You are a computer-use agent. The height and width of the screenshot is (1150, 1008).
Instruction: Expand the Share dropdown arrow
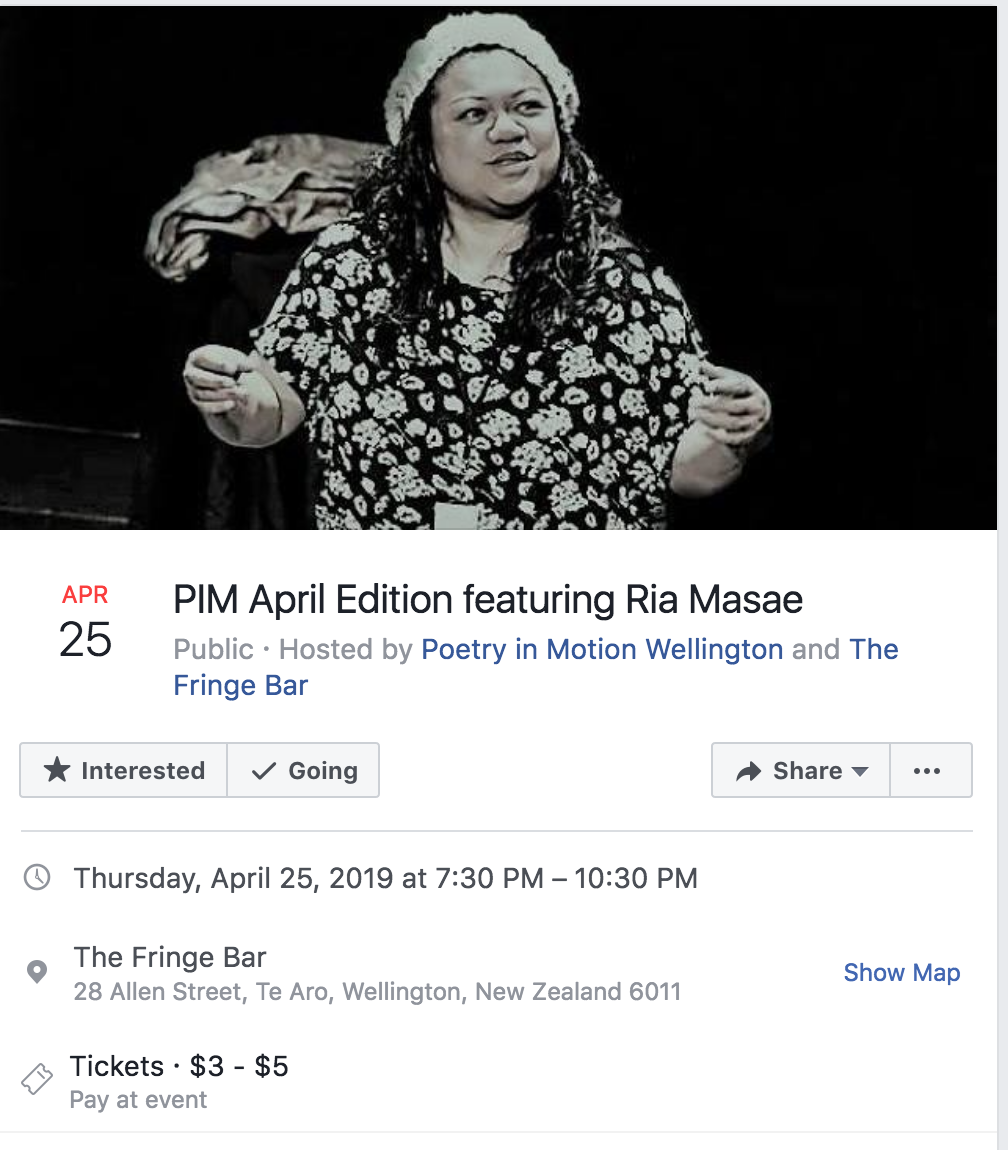860,770
